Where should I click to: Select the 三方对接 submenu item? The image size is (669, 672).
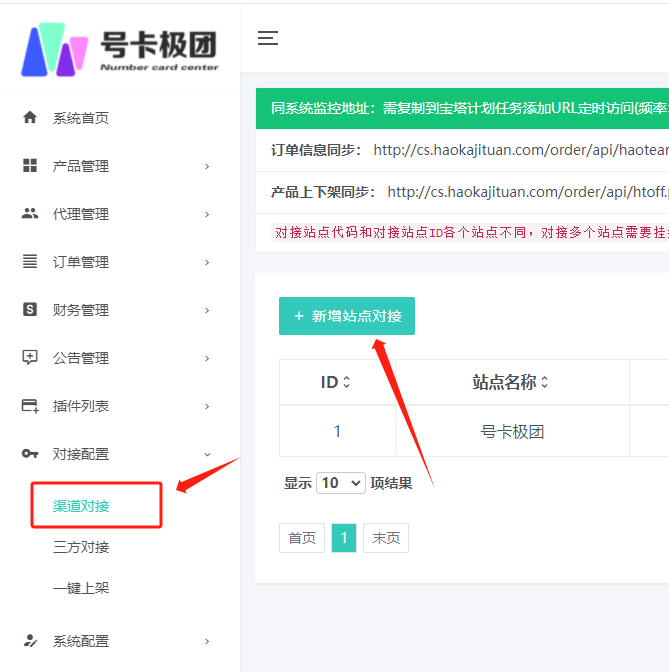(81, 547)
